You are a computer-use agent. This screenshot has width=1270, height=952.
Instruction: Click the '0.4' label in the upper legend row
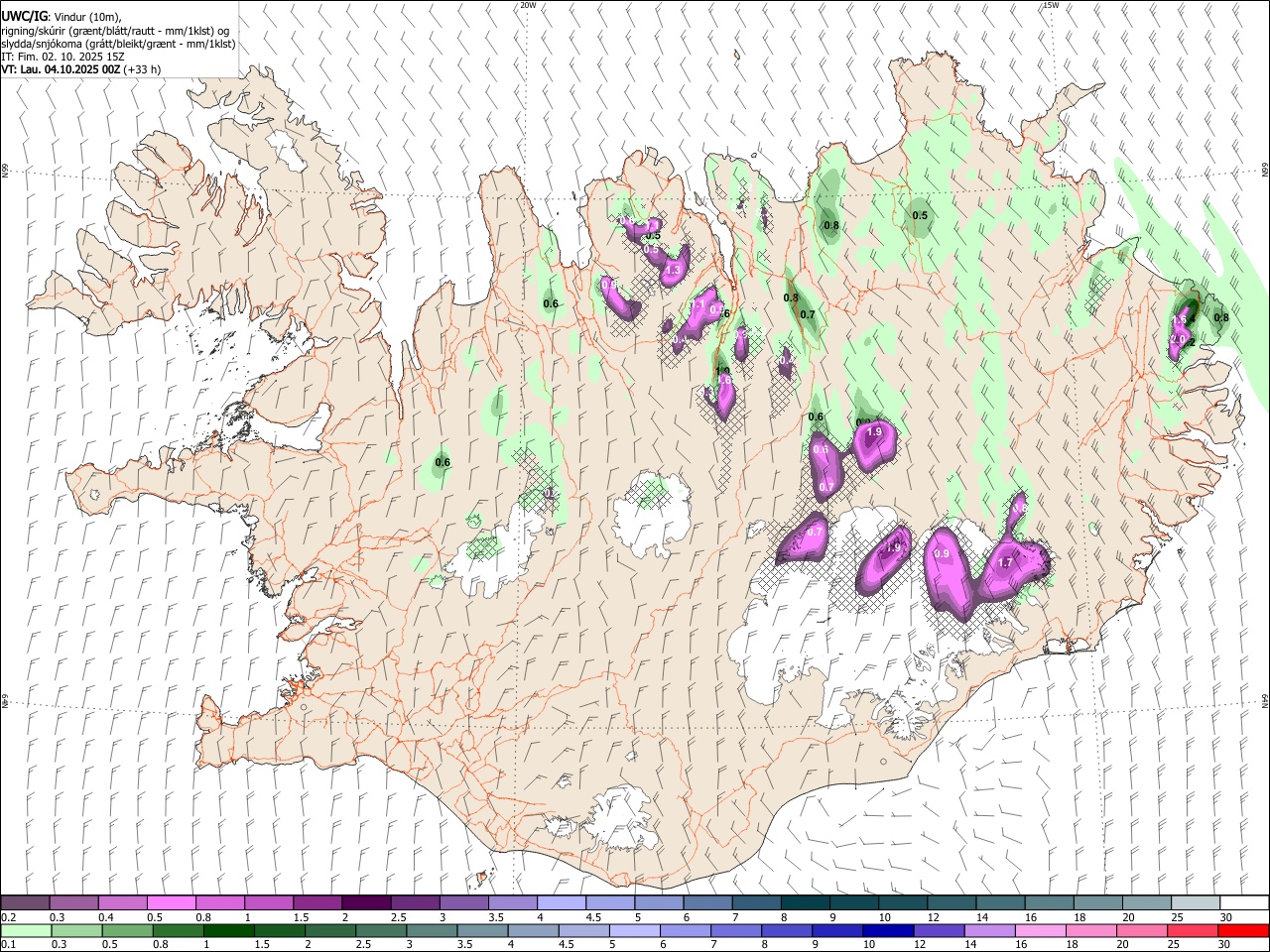pos(106,917)
